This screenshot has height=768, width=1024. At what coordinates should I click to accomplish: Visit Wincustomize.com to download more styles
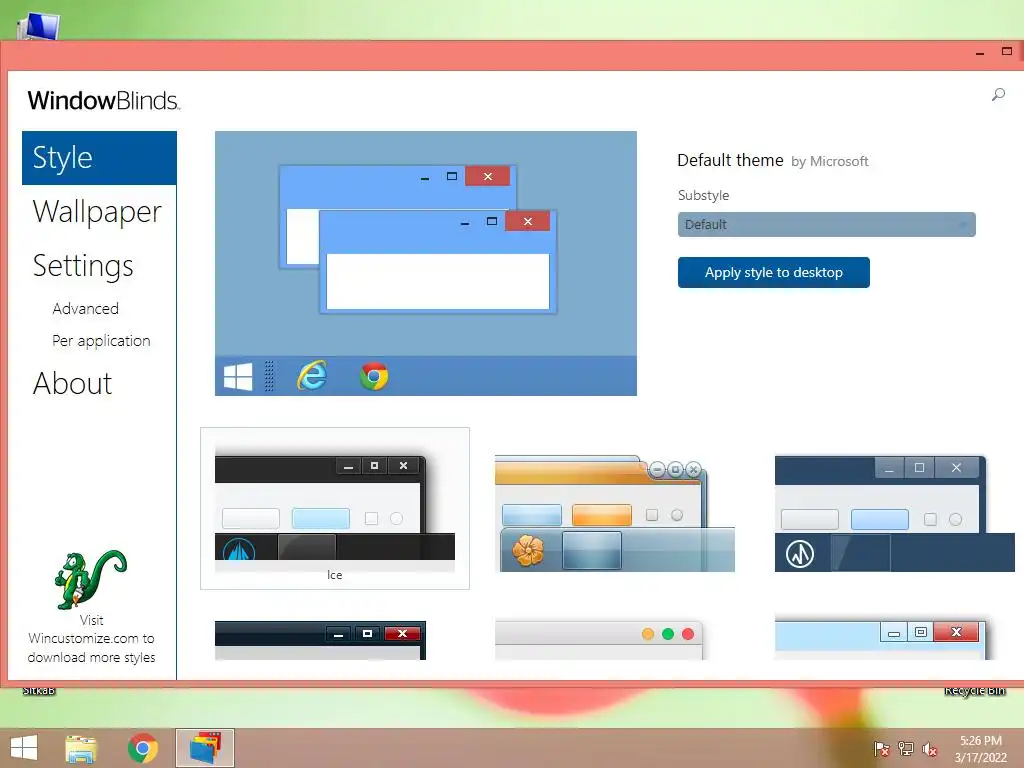[x=91, y=639]
